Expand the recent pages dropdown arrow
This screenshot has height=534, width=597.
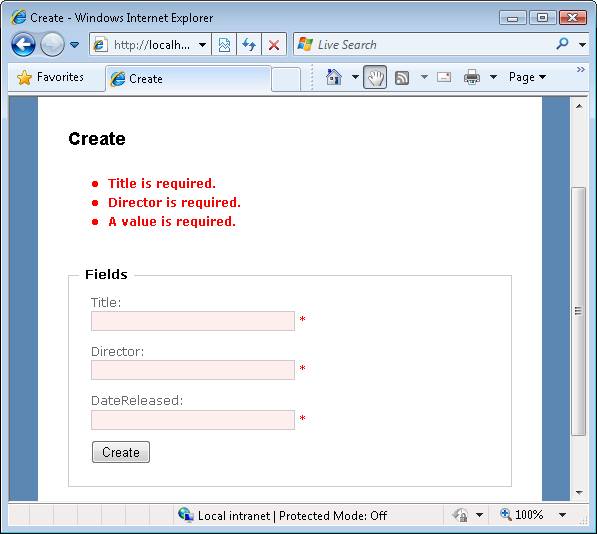[75, 45]
